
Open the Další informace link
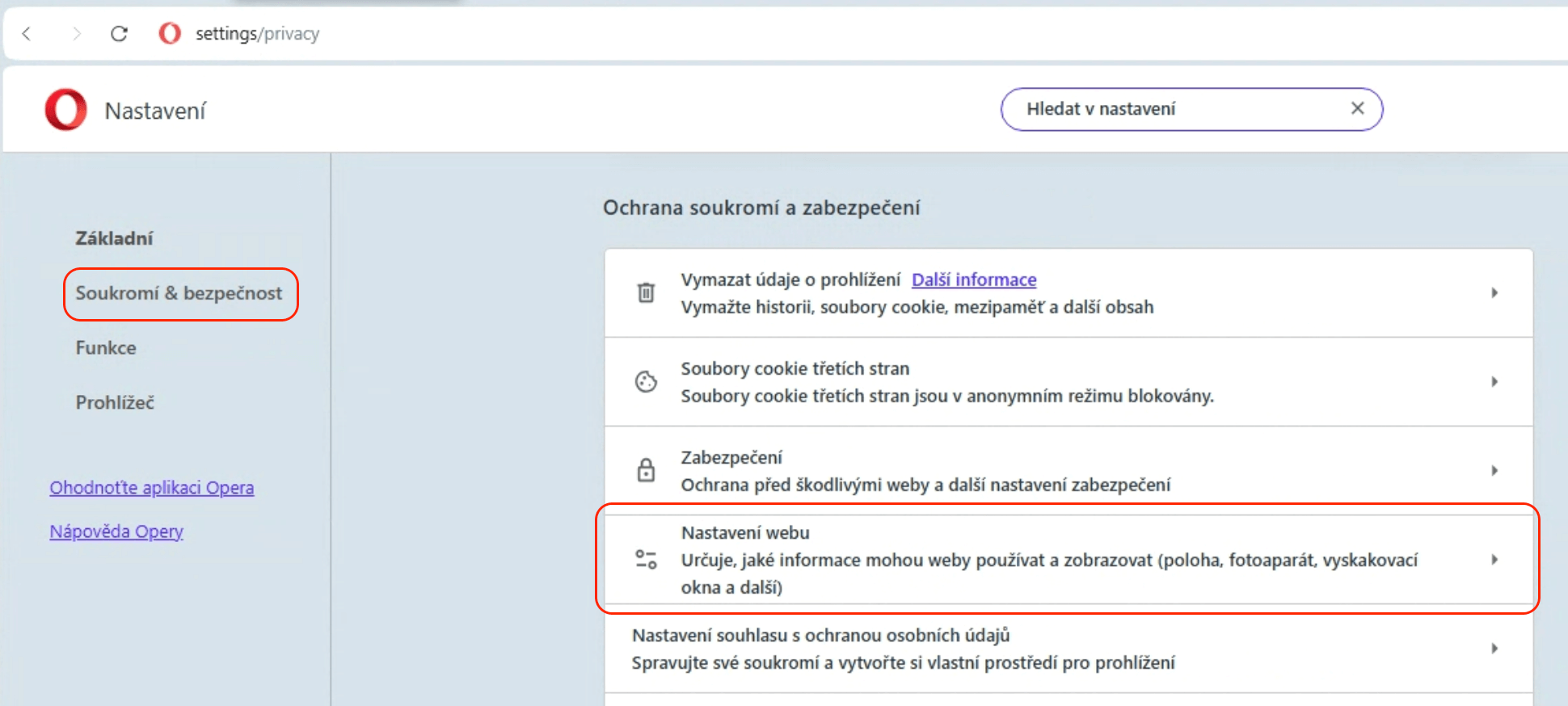pos(974,279)
